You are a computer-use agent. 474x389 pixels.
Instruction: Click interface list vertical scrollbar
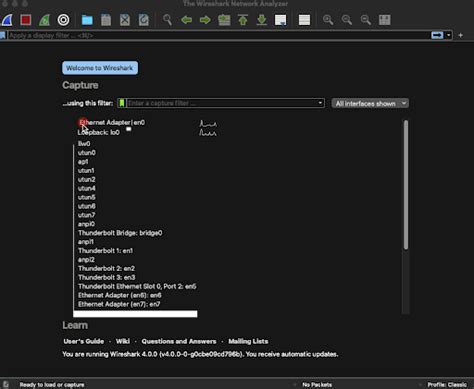[406, 185]
